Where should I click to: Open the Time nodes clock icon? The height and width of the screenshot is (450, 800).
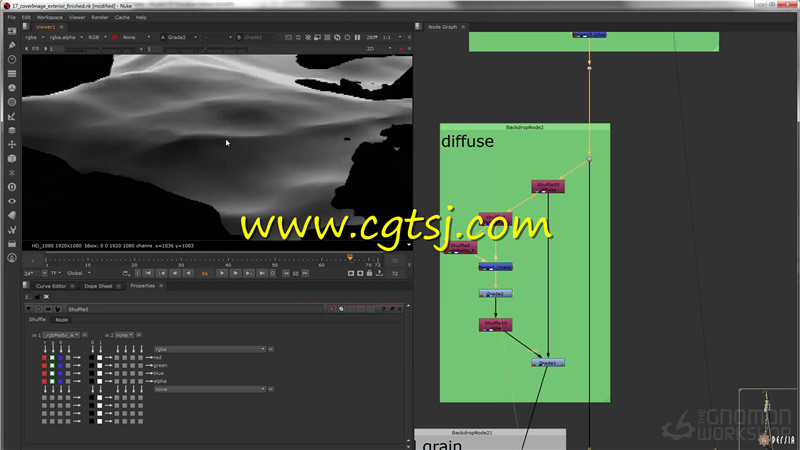pyautogui.click(x=12, y=60)
